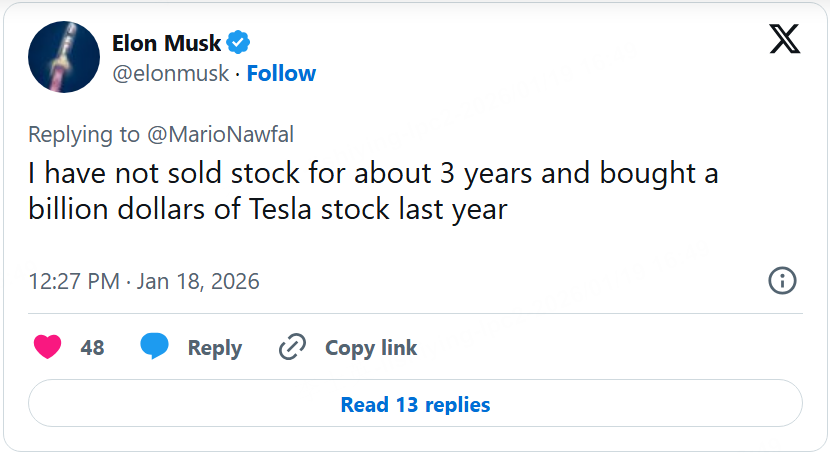Click the blue reply bubble icon

pos(154,347)
